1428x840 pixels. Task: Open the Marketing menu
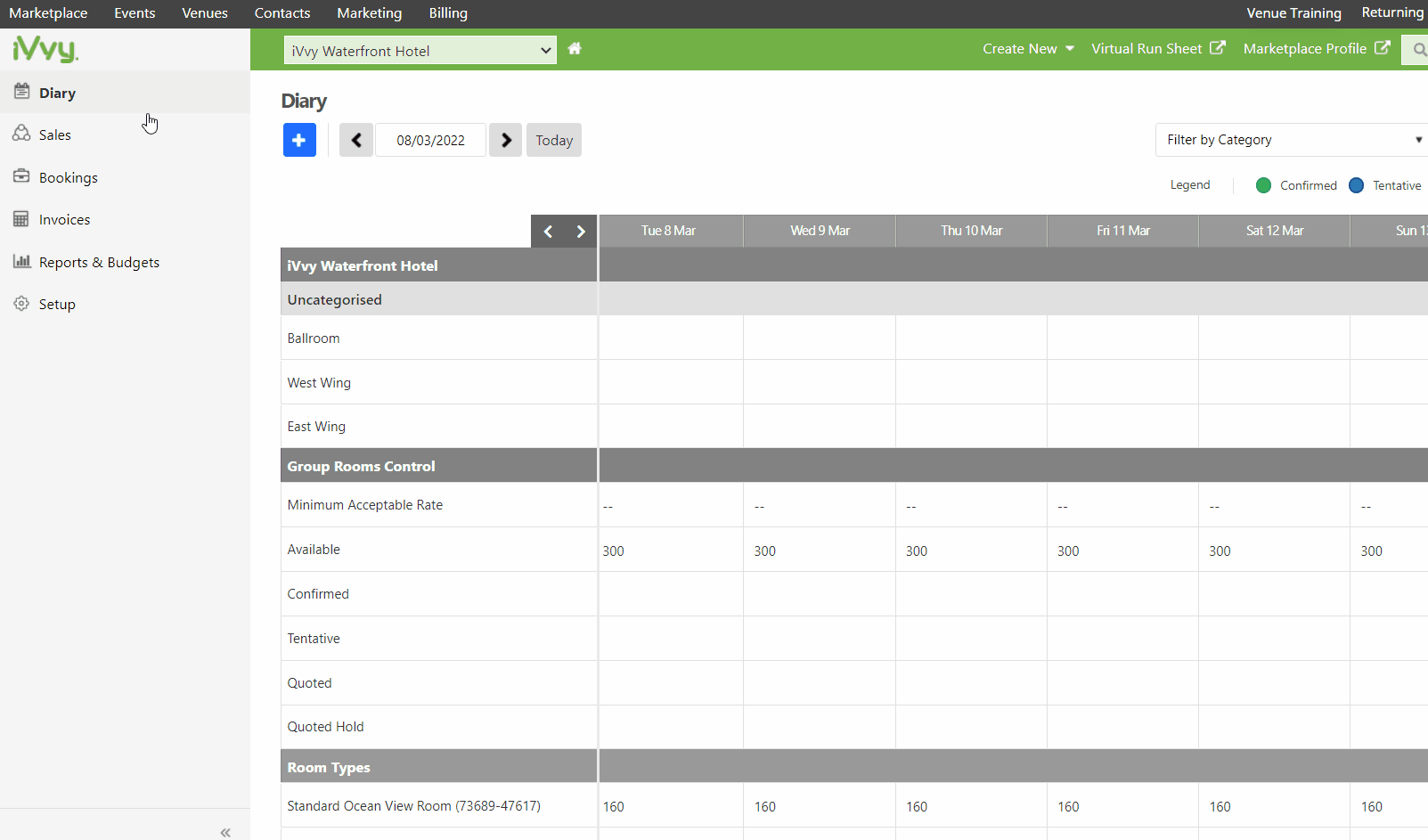click(x=370, y=13)
